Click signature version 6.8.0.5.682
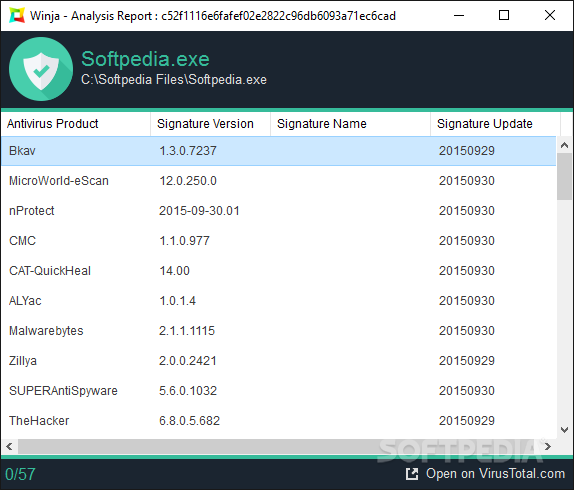 189,421
